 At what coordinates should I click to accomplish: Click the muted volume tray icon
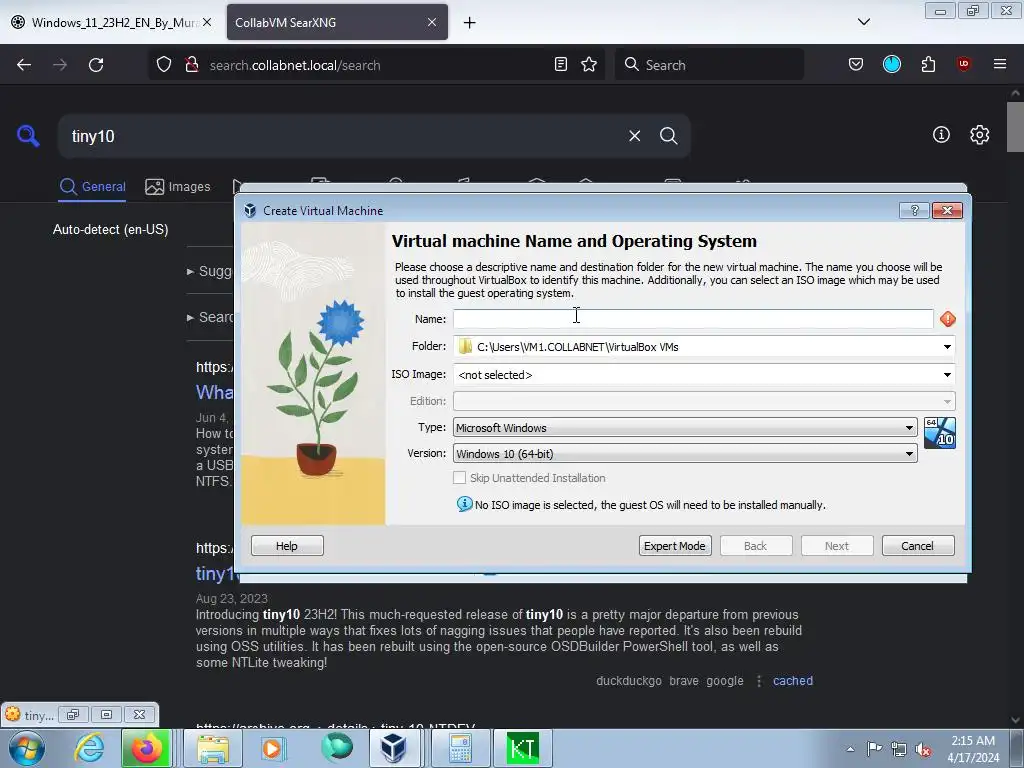[923, 750]
